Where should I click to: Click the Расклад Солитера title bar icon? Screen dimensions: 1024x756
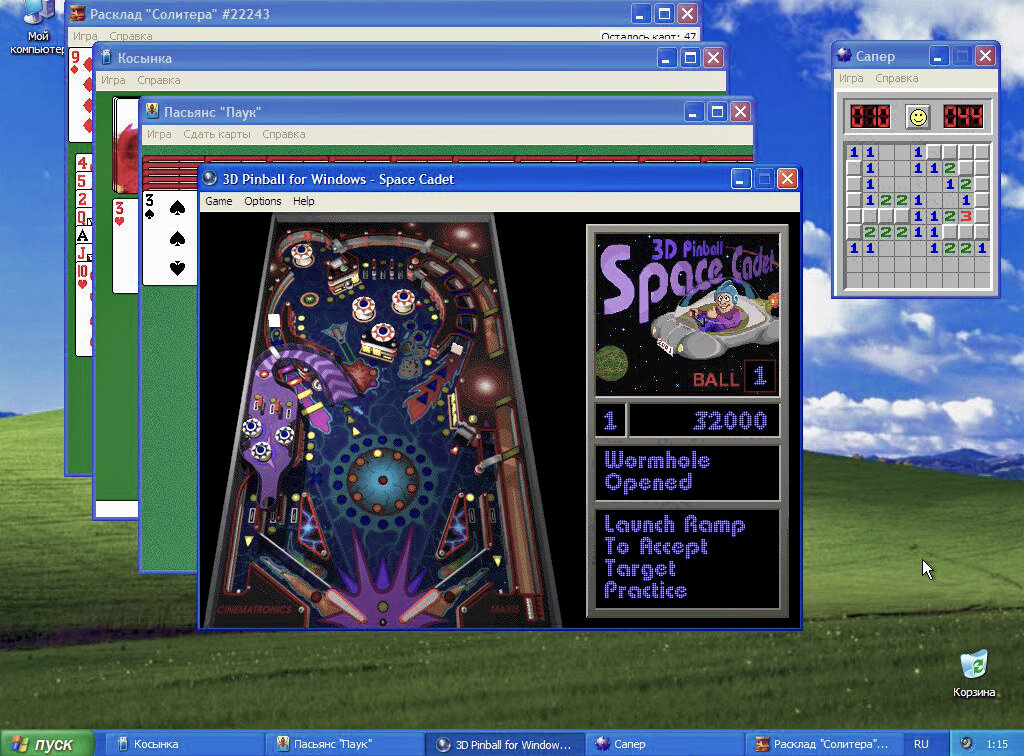pyautogui.click(x=78, y=13)
